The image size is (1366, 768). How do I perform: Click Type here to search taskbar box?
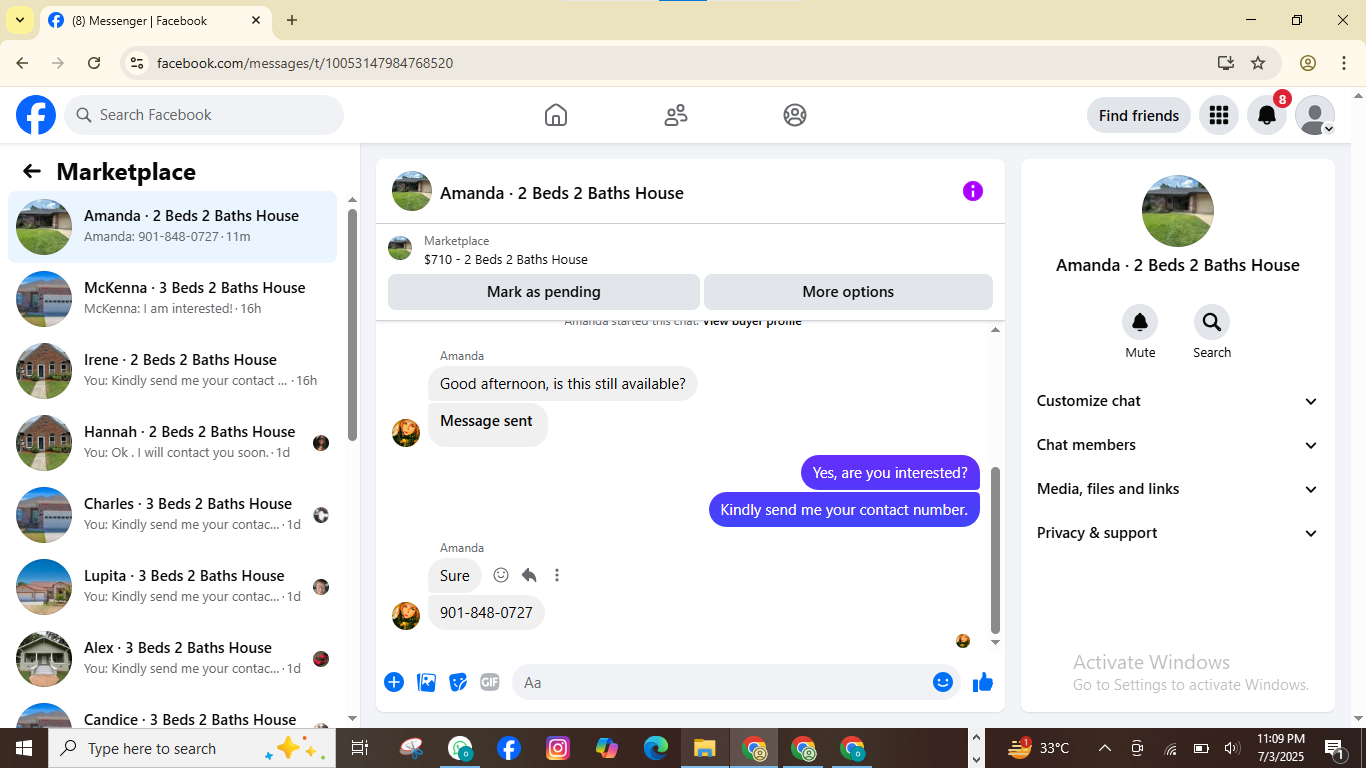pos(192,748)
